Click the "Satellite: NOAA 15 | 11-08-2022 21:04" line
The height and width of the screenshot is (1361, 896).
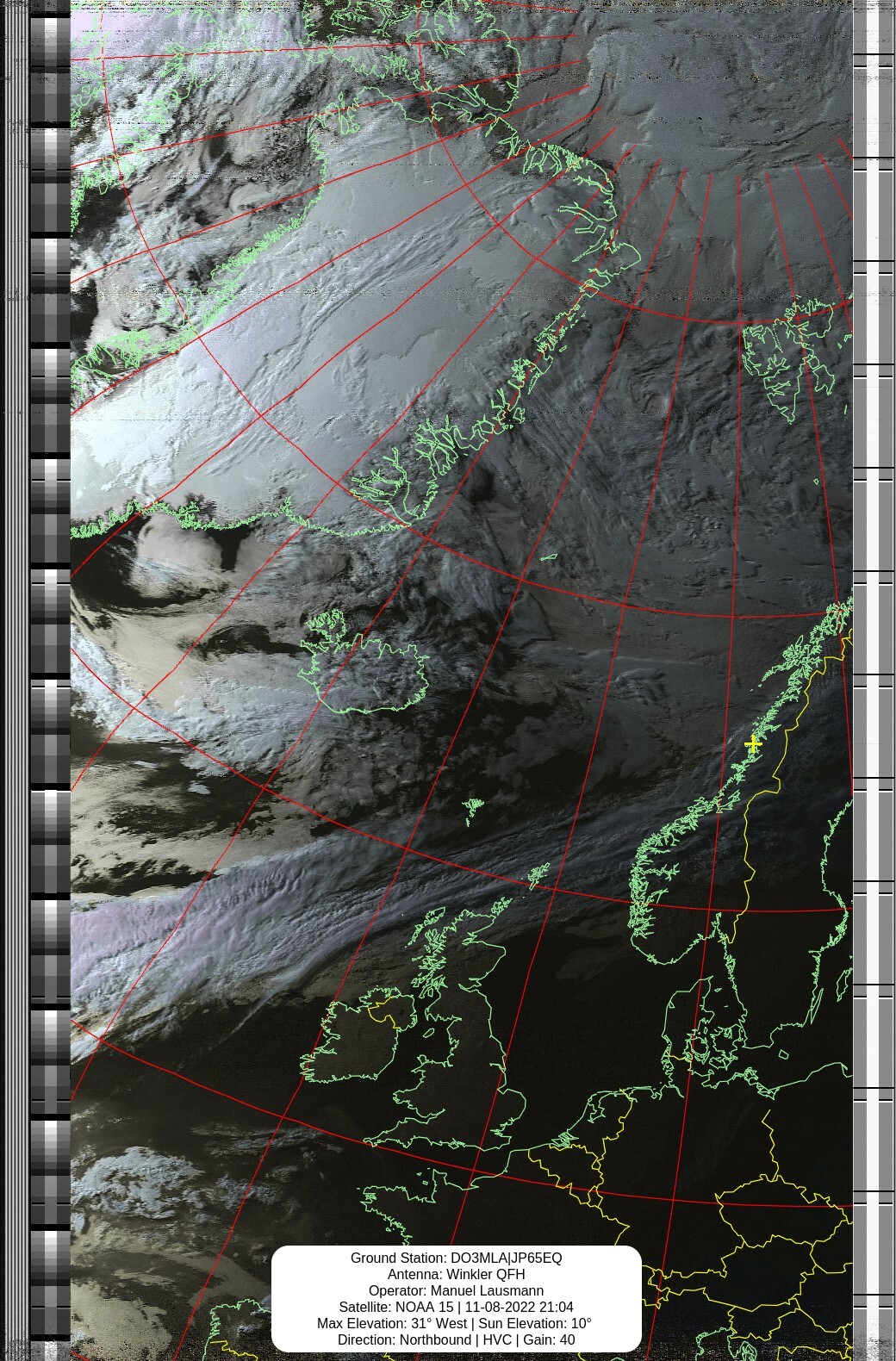456,1307
